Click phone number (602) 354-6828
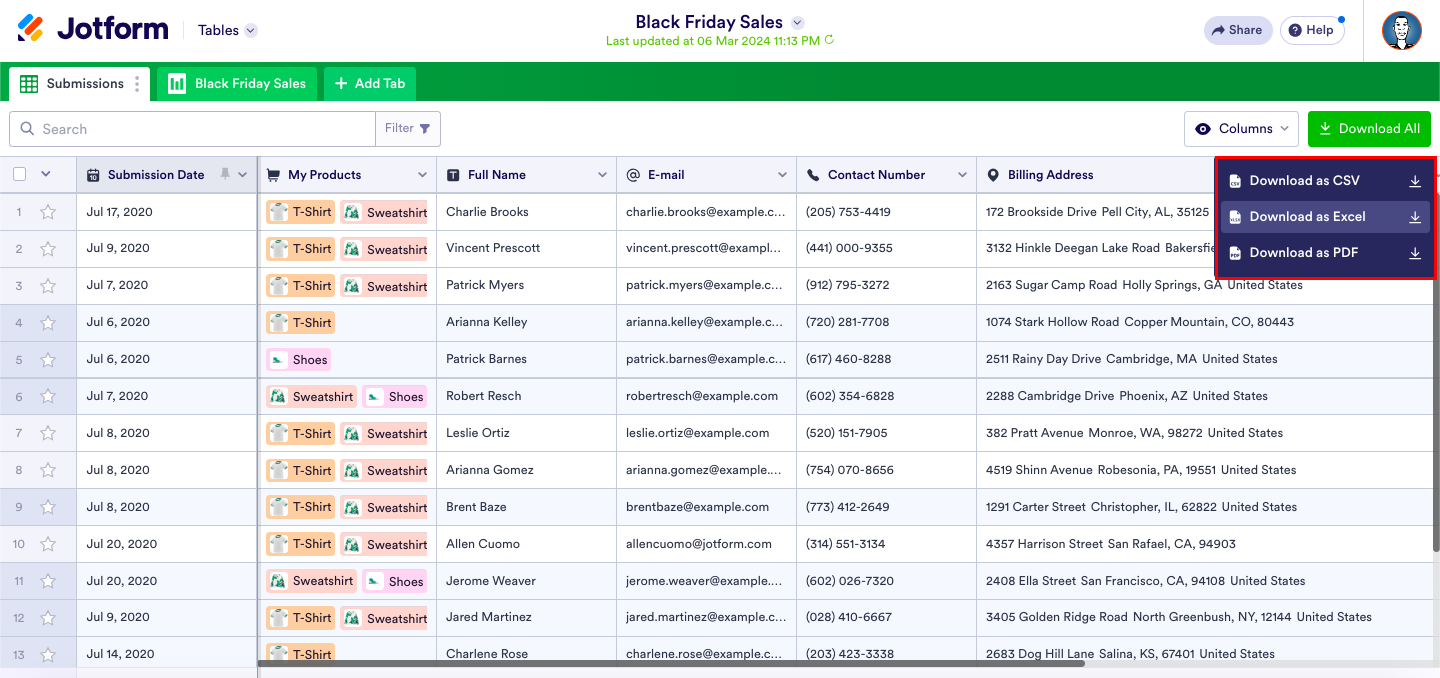This screenshot has height=678, width=1440. pyautogui.click(x=850, y=396)
